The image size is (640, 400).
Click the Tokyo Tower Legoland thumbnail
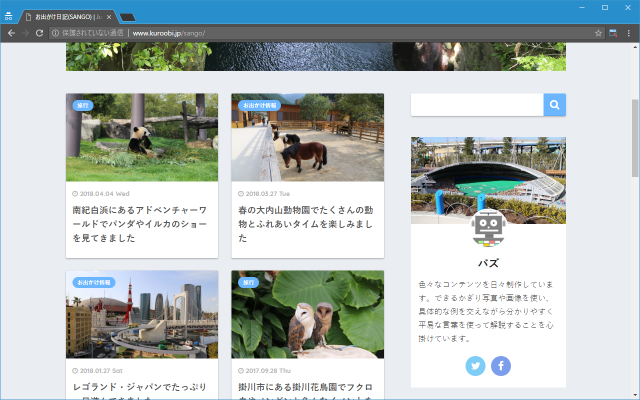[x=142, y=315]
